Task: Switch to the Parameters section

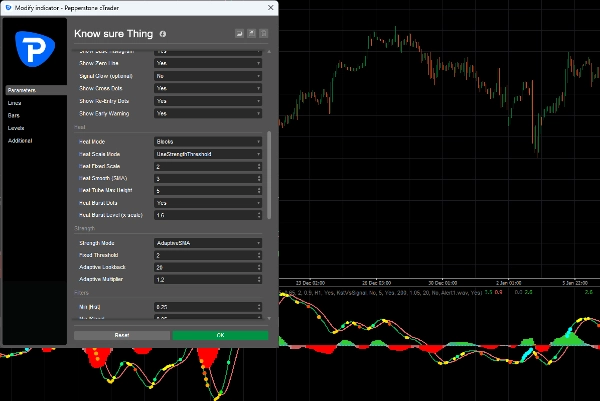Action: (x=36, y=90)
